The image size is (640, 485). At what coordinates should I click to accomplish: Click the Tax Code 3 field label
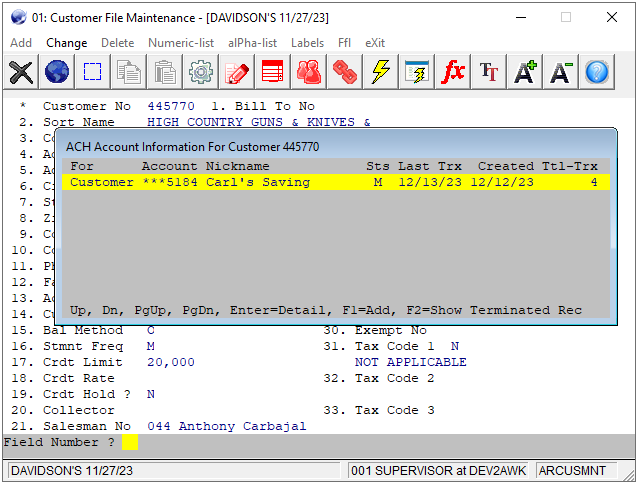(395, 410)
